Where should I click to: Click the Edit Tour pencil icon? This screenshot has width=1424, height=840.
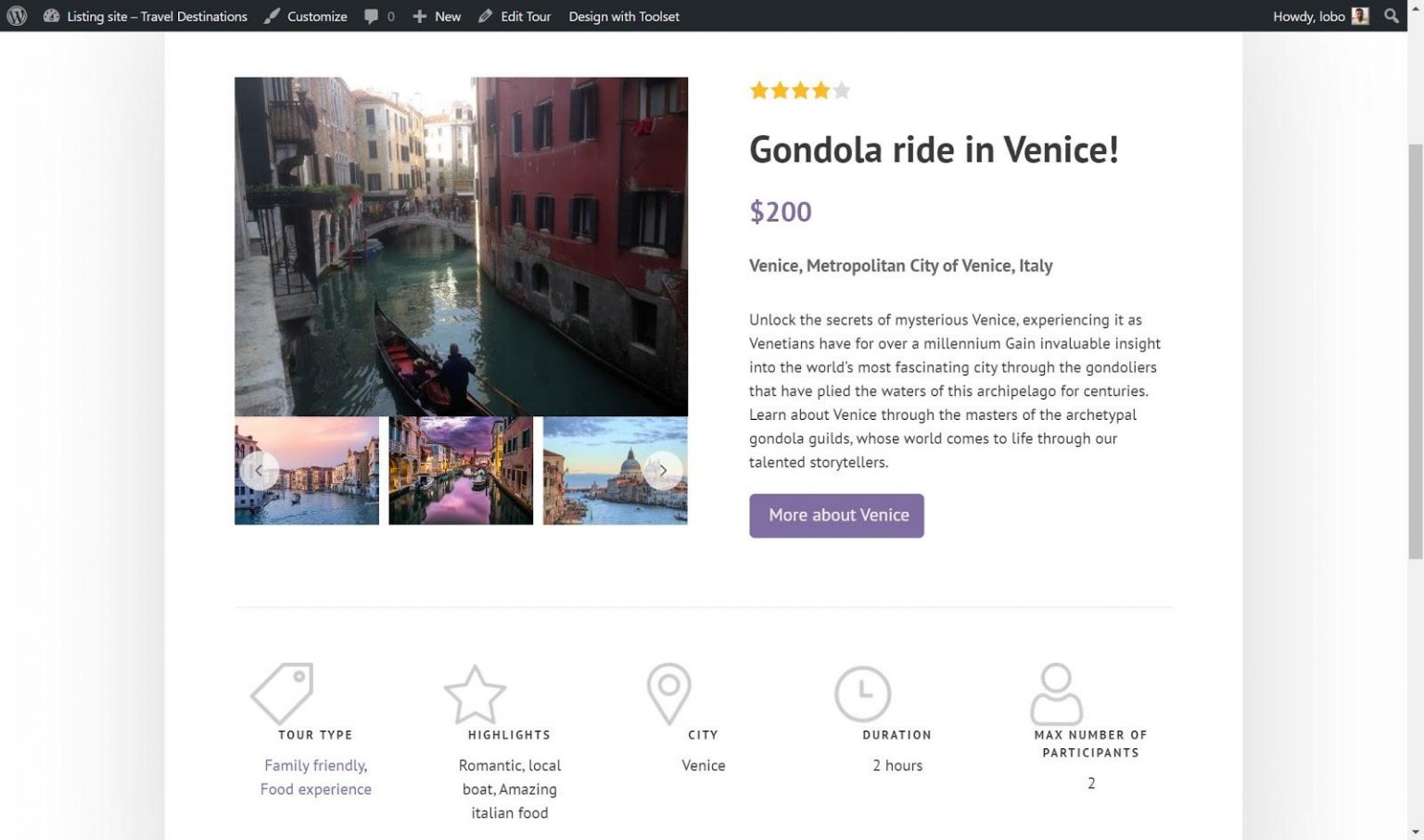[483, 16]
